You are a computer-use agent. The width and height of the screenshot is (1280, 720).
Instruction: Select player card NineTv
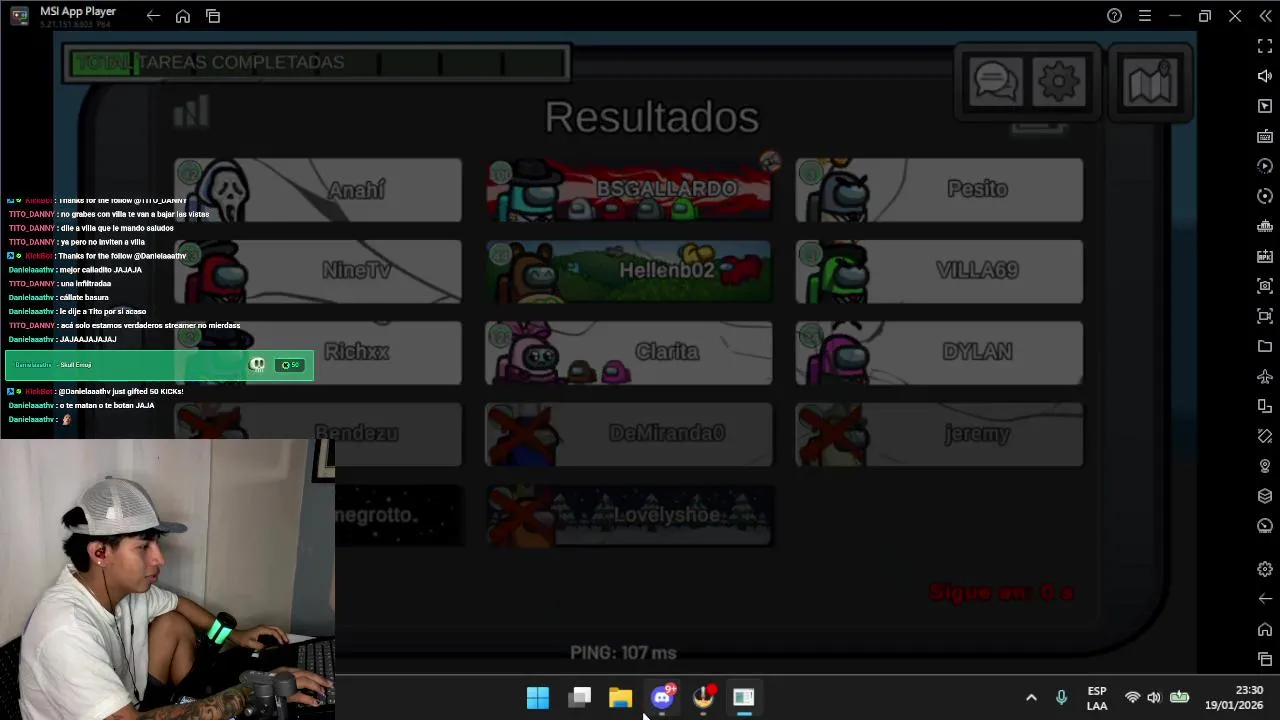point(318,271)
